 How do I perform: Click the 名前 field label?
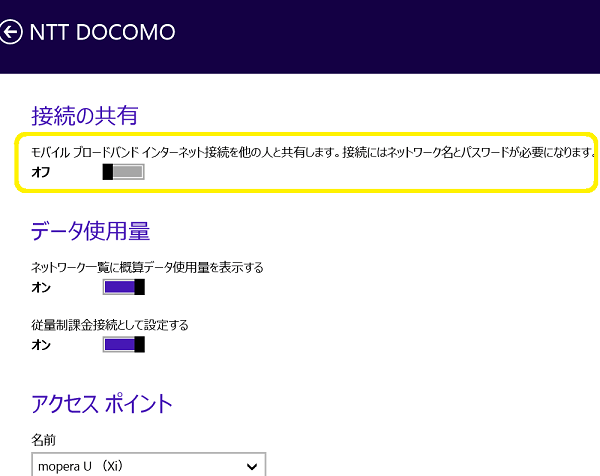pos(44,440)
